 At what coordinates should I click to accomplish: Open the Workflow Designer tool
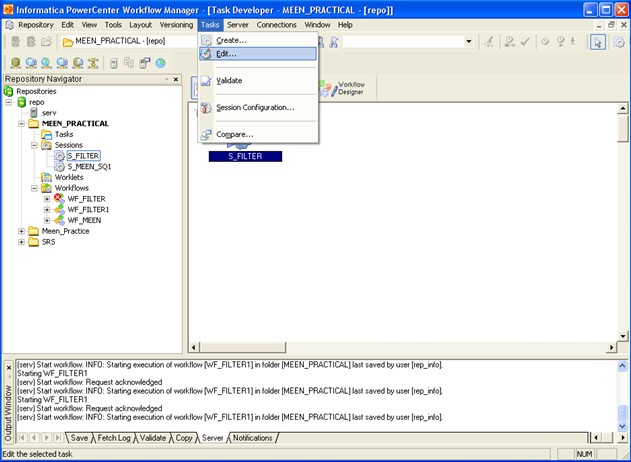(x=343, y=88)
